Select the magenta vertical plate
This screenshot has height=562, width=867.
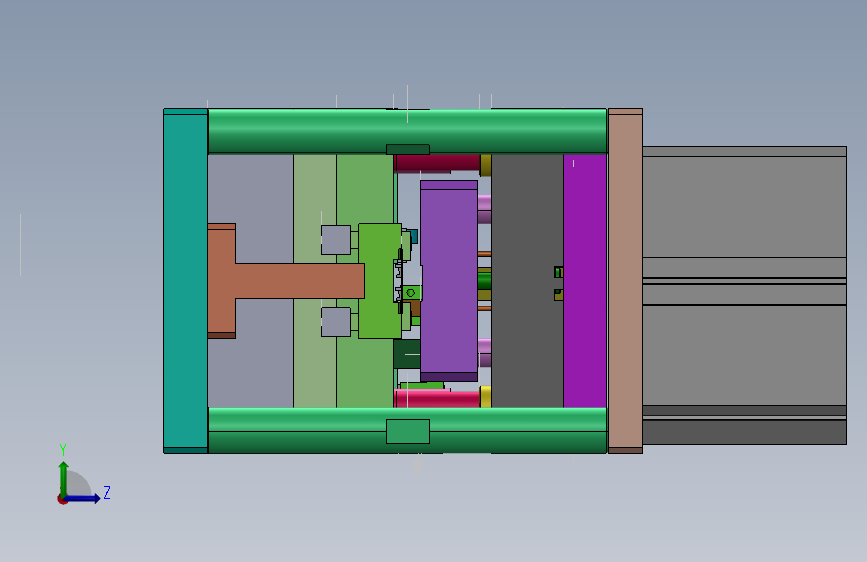(585, 281)
